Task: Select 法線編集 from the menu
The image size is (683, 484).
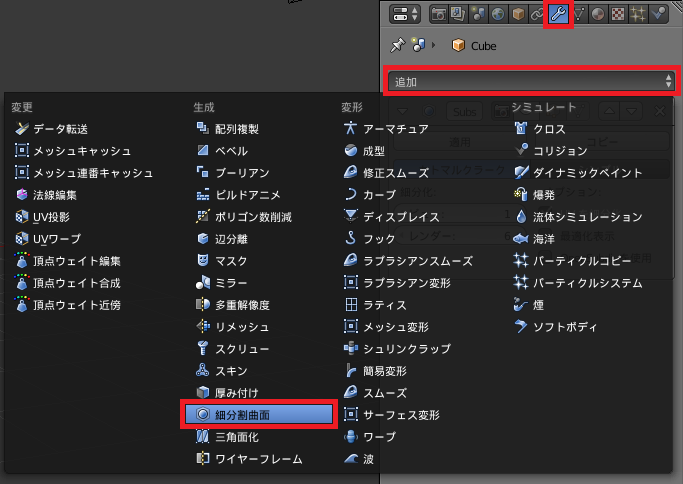Action: tap(46, 195)
